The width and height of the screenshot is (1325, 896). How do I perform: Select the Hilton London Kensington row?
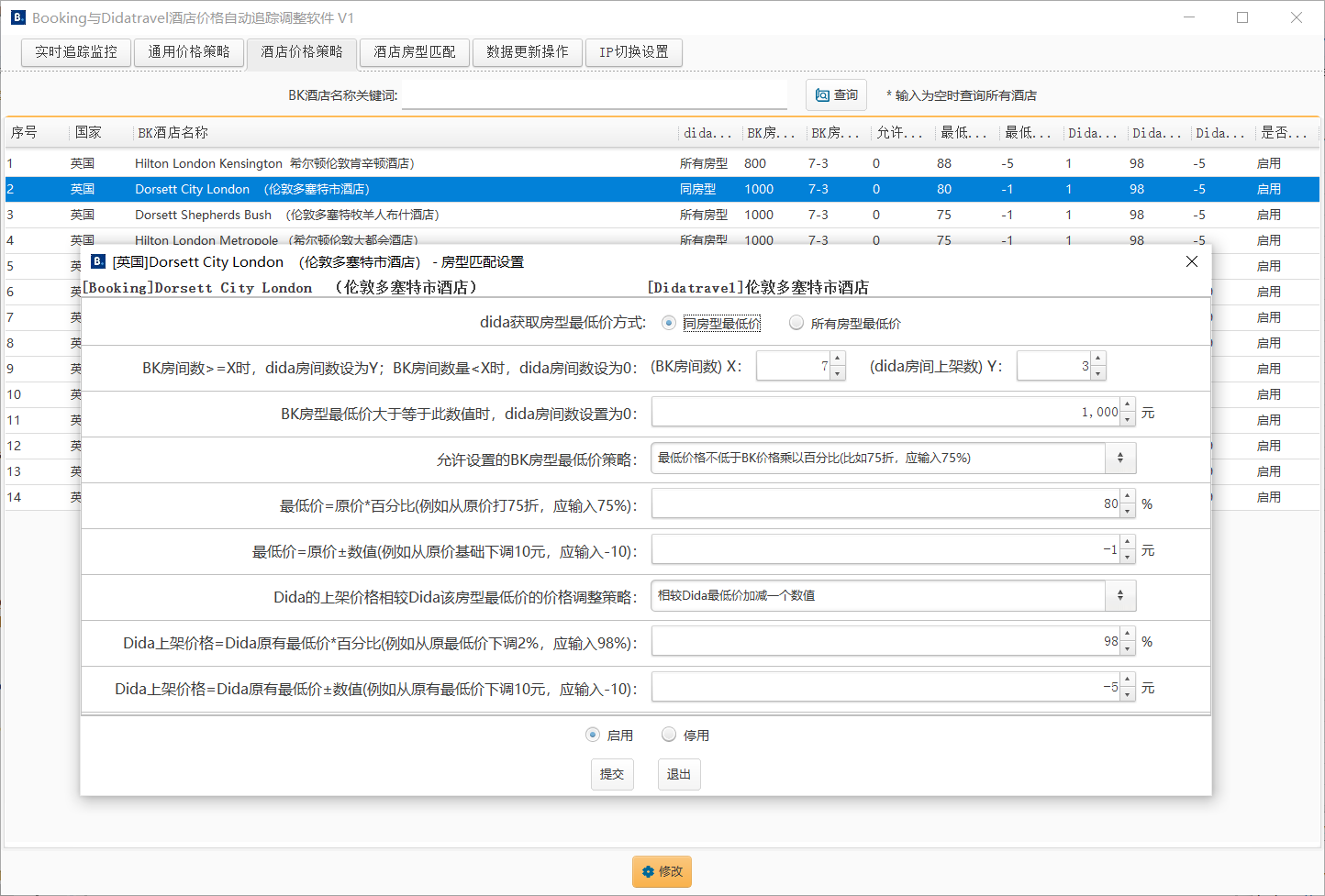662,163
